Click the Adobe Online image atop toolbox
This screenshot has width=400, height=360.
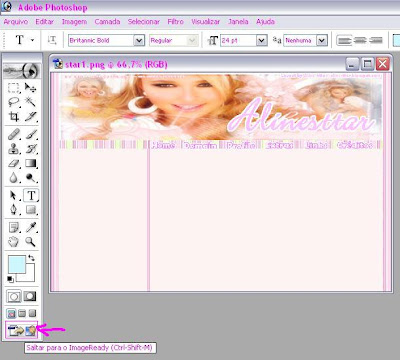pyautogui.click(x=22, y=70)
